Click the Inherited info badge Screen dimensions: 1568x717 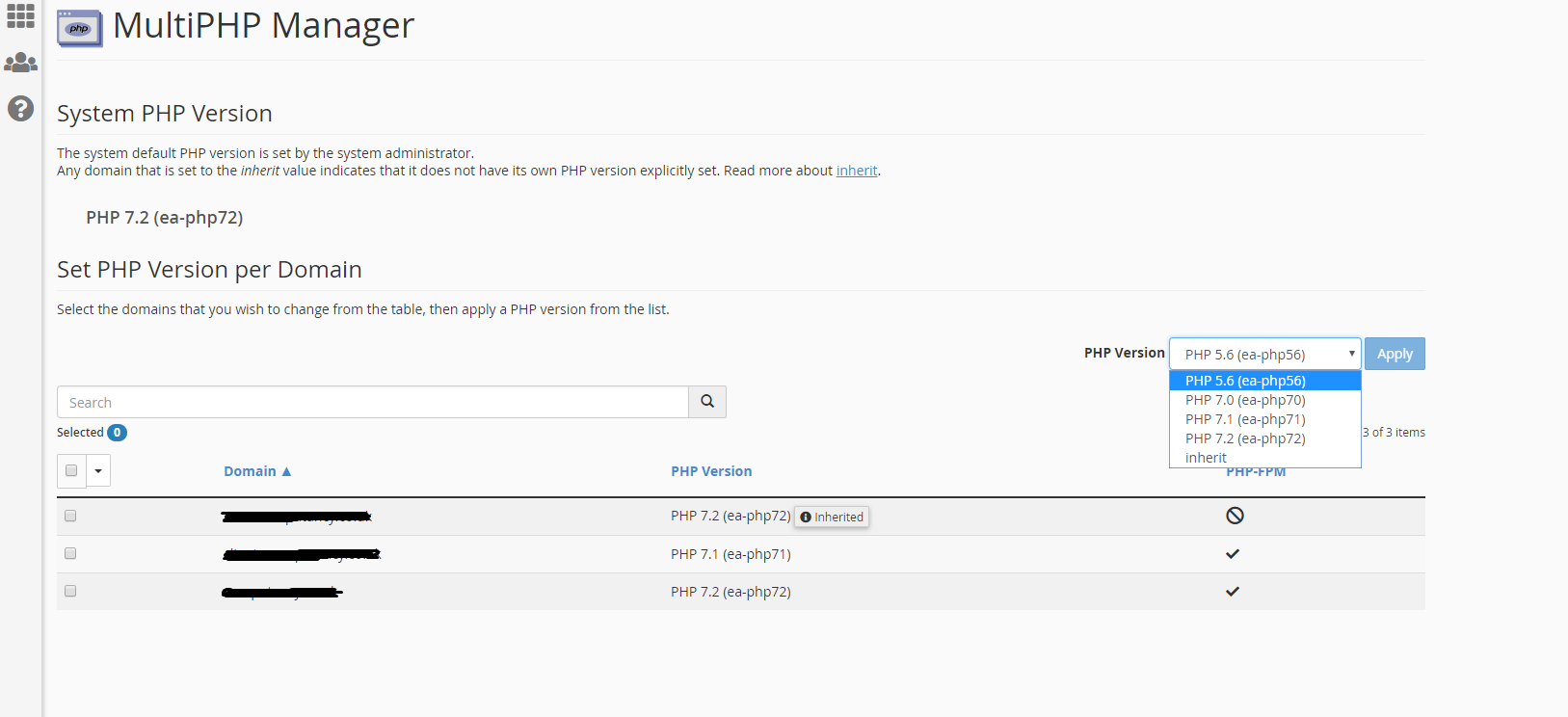832,517
